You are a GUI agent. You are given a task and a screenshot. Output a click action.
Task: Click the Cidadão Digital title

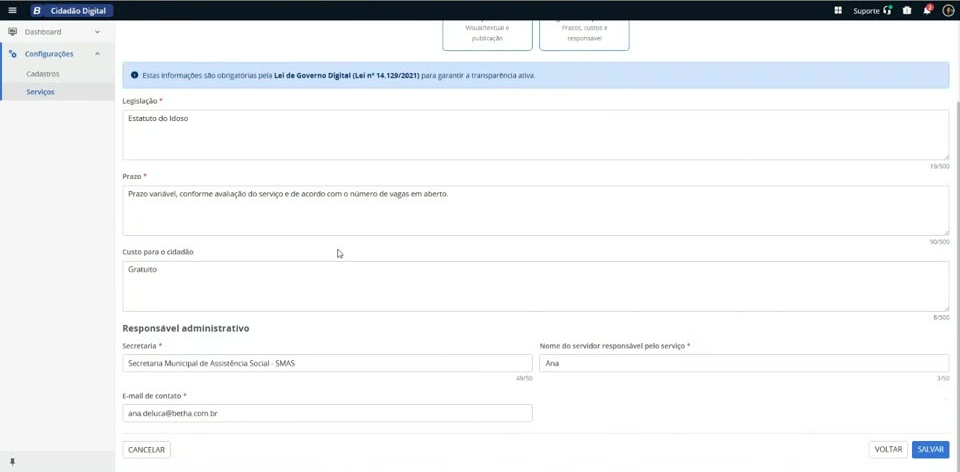(78, 10)
